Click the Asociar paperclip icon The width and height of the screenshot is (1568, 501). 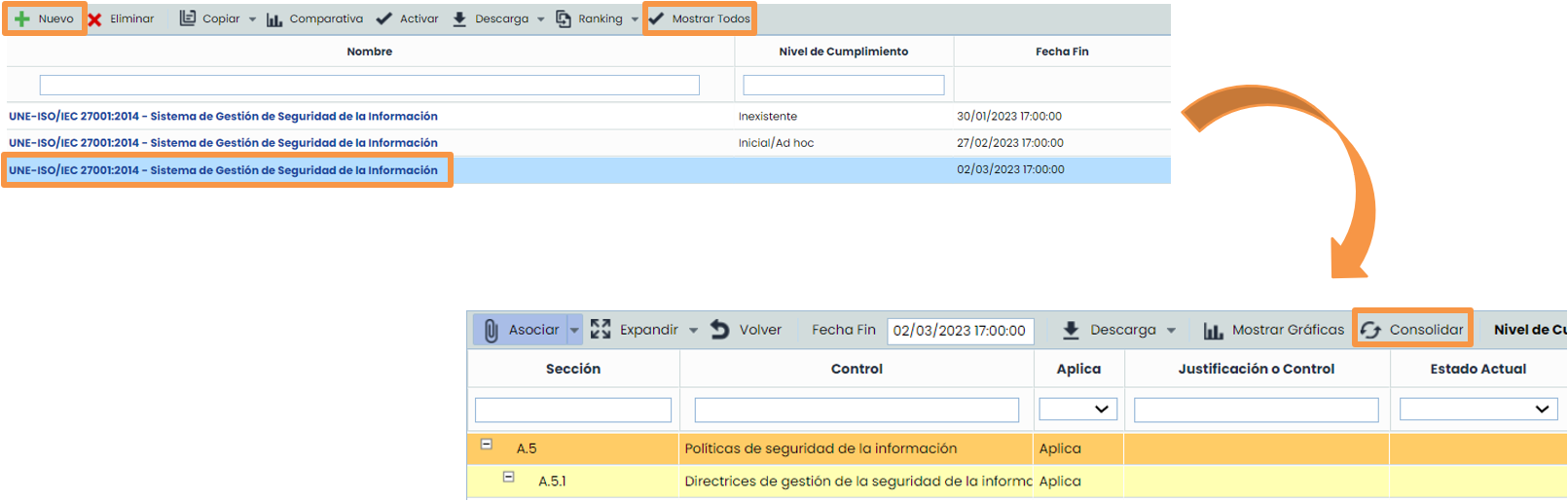(x=492, y=331)
